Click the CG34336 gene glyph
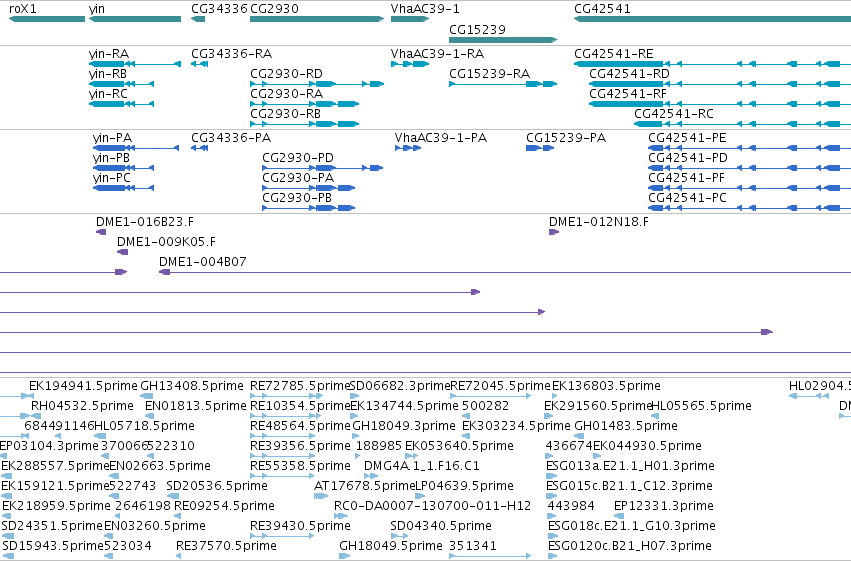This screenshot has width=851, height=561. (198, 19)
